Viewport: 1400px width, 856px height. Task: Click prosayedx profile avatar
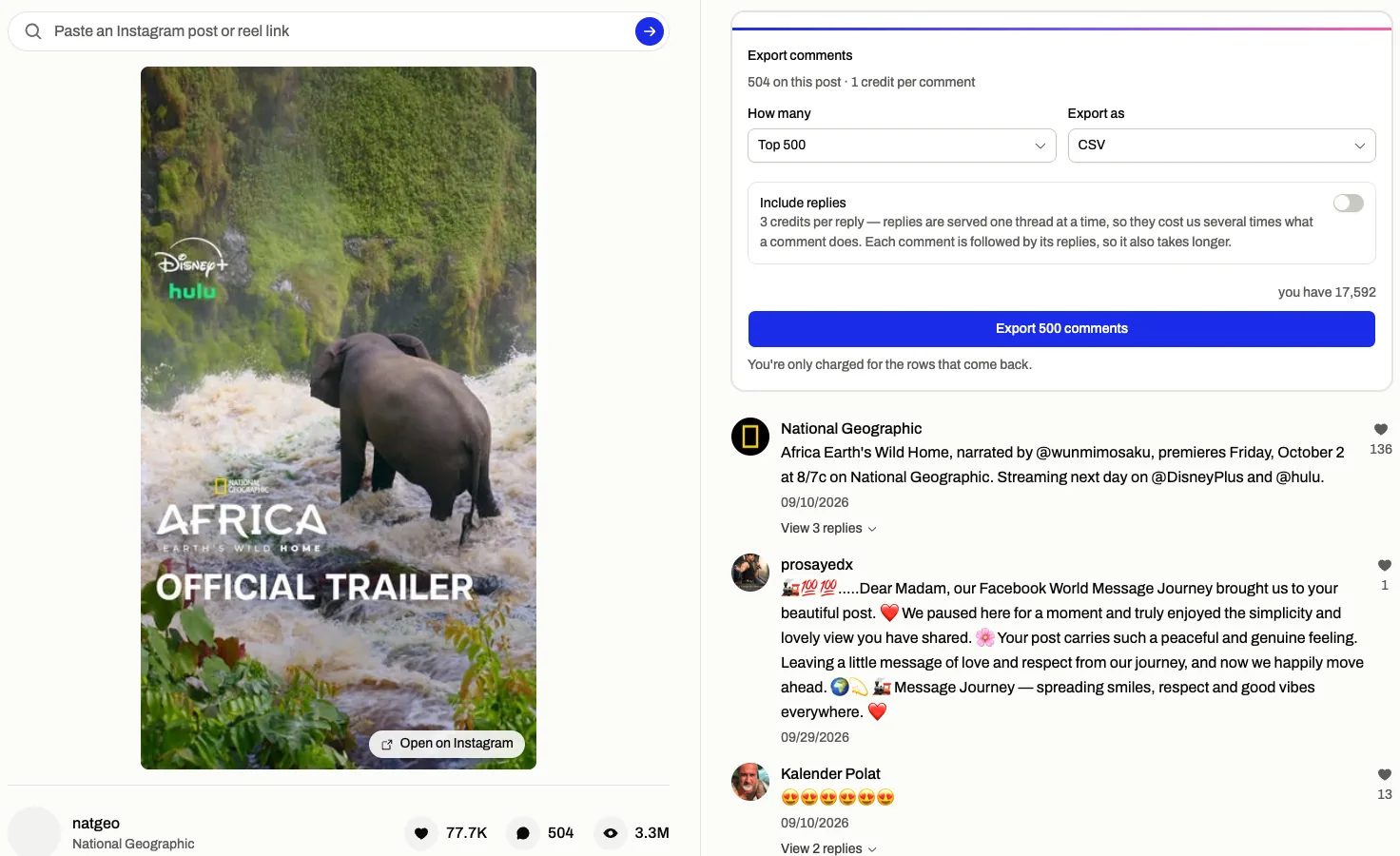[750, 573]
